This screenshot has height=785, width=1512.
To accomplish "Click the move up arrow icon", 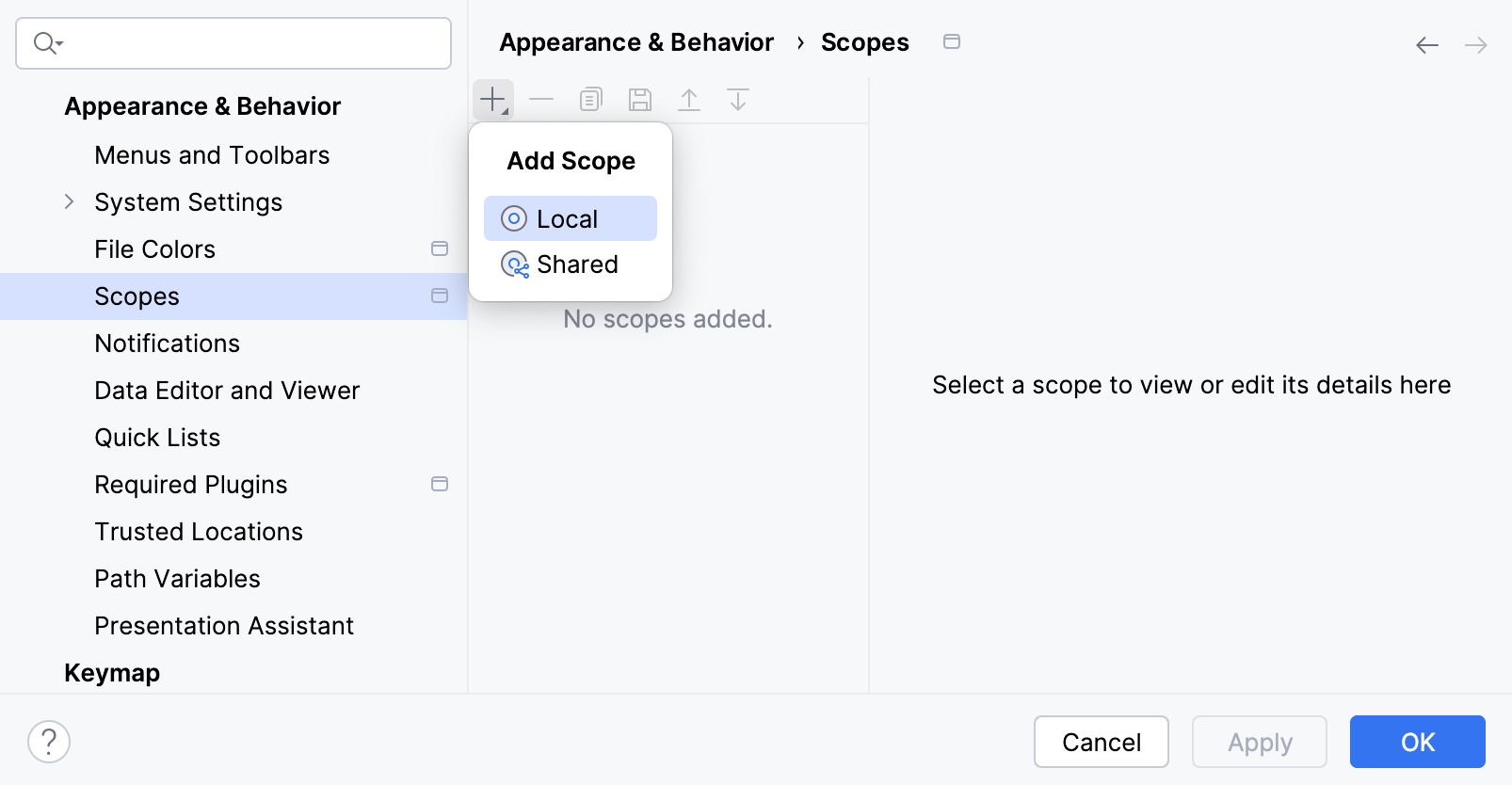I will click(x=689, y=99).
